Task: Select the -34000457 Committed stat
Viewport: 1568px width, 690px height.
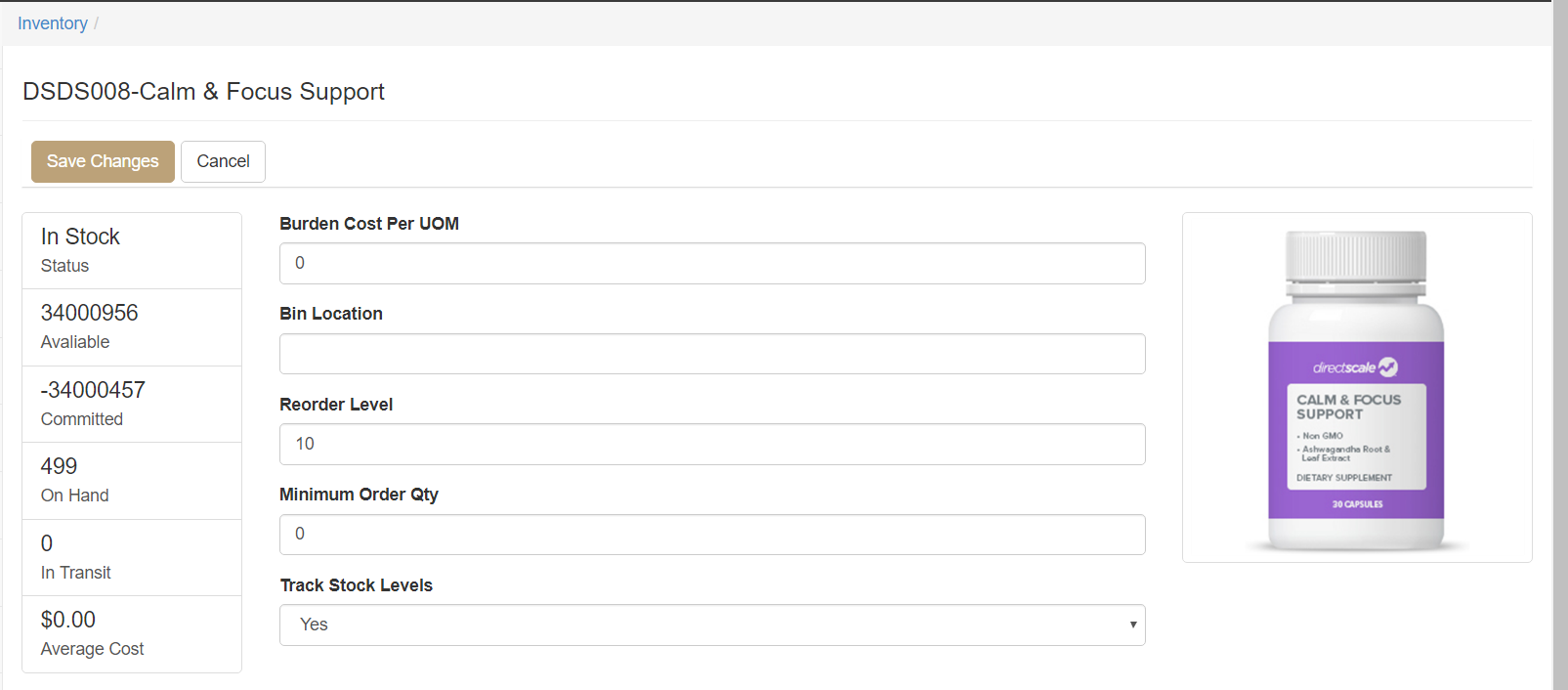Action: pyautogui.click(x=132, y=404)
